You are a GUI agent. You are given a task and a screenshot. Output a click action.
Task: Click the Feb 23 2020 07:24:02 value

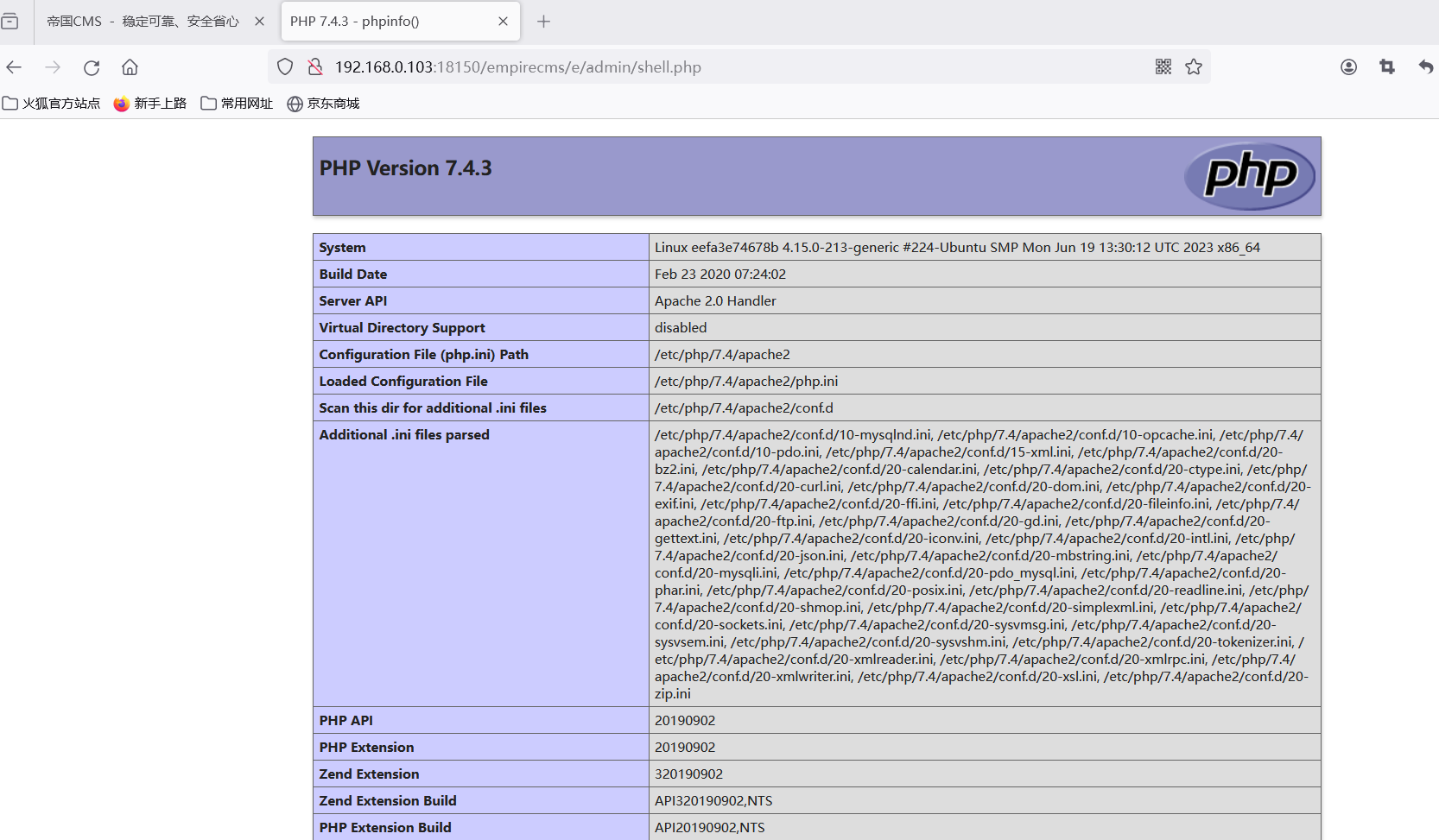[x=720, y=275]
